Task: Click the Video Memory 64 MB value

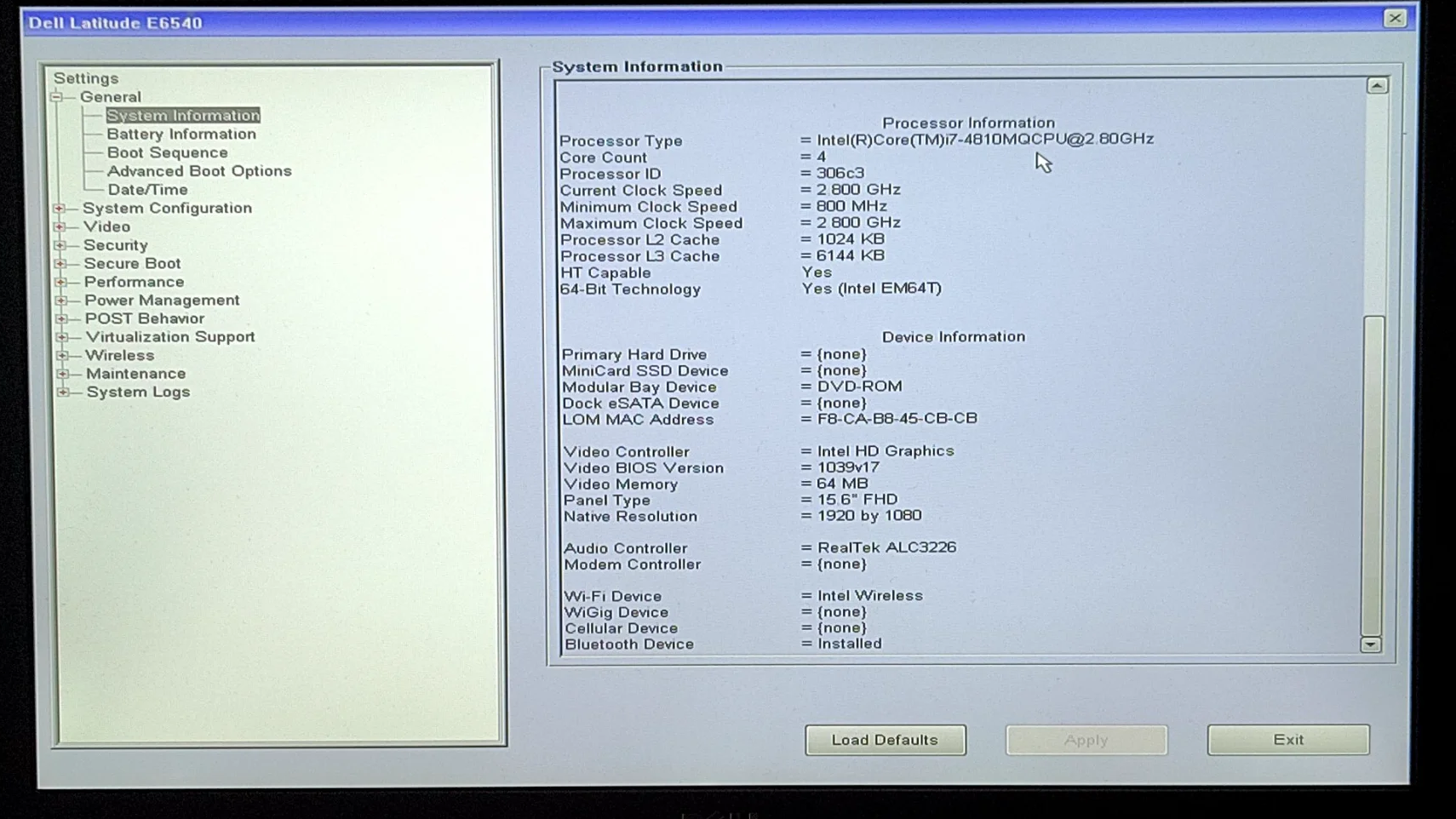Action: pyautogui.click(x=842, y=484)
